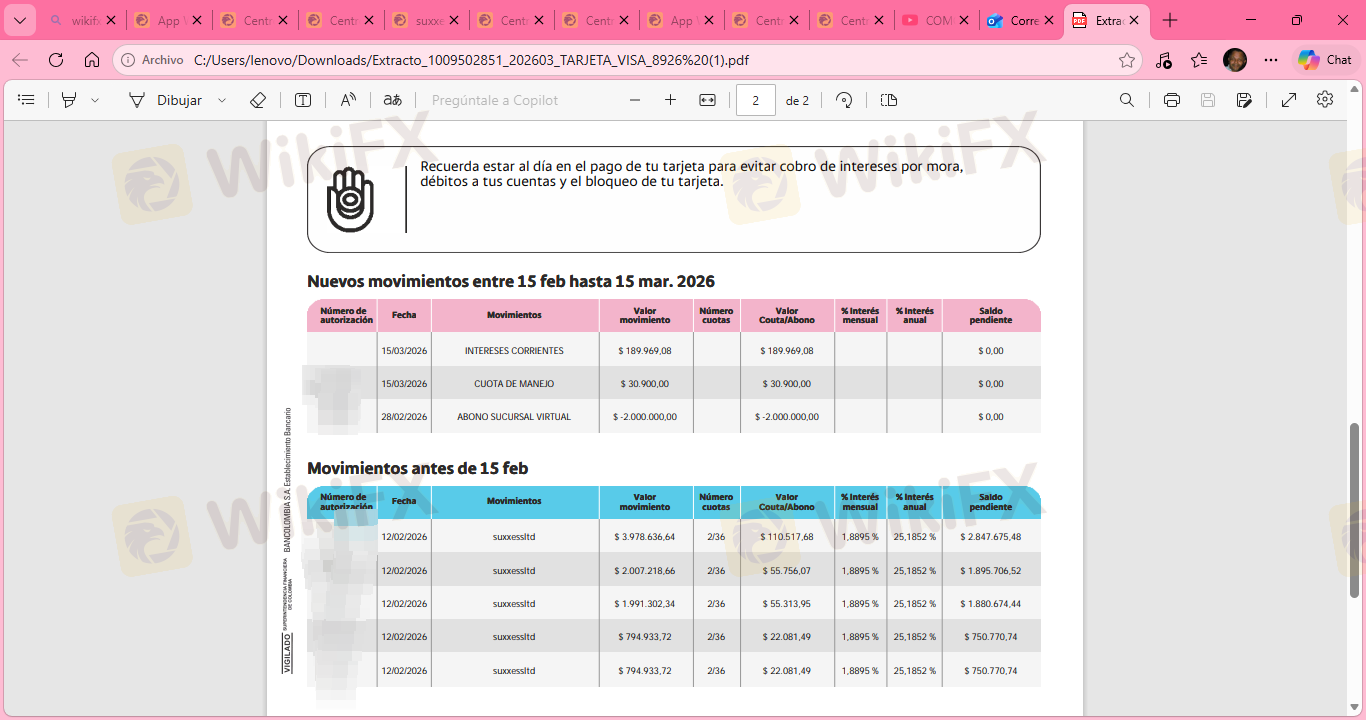Open the PDF table of contents panel

click(26, 100)
